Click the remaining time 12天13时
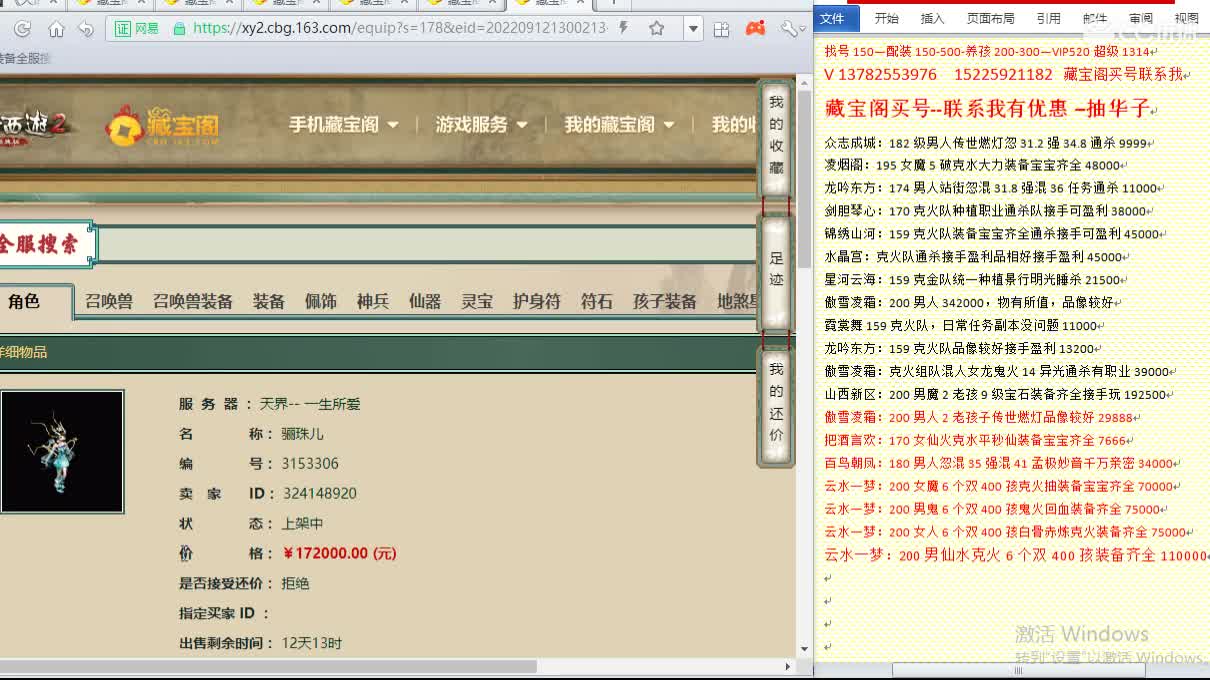The width and height of the screenshot is (1210, 680). pos(312,643)
